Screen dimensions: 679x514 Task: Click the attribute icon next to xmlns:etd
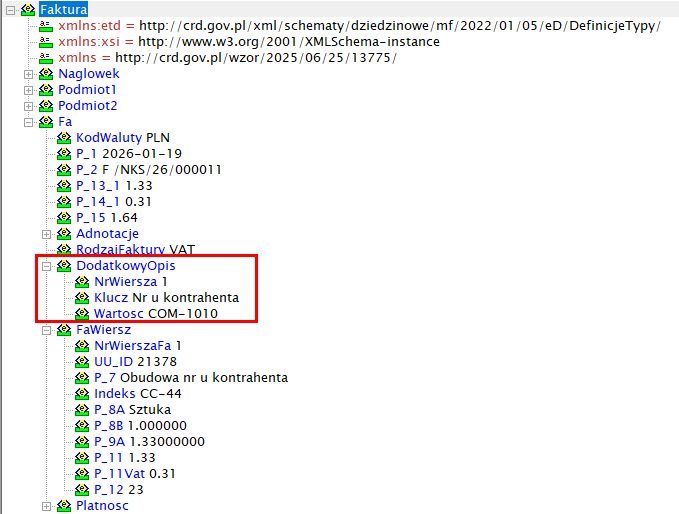pos(47,26)
